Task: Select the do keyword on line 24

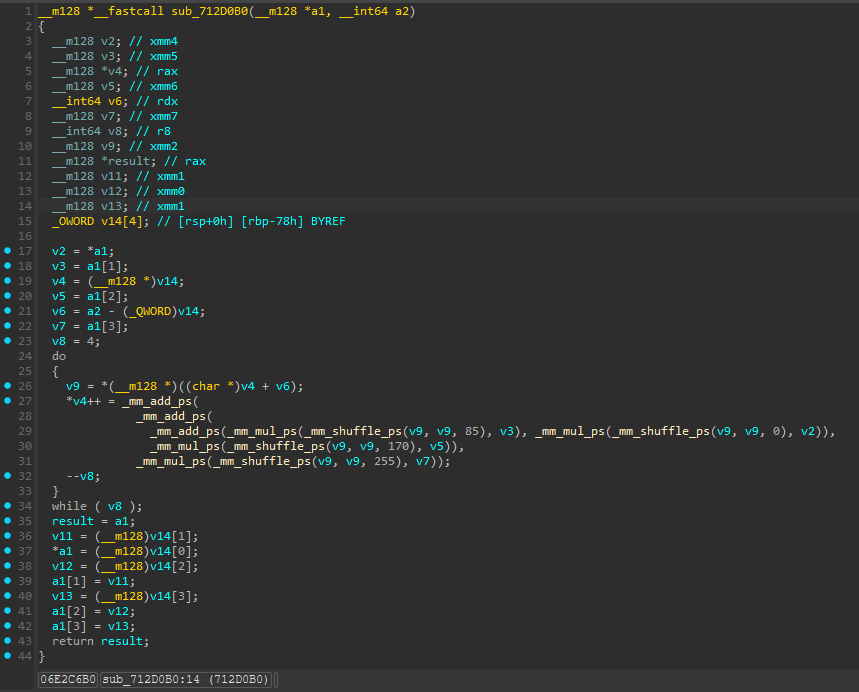Action: [59, 356]
